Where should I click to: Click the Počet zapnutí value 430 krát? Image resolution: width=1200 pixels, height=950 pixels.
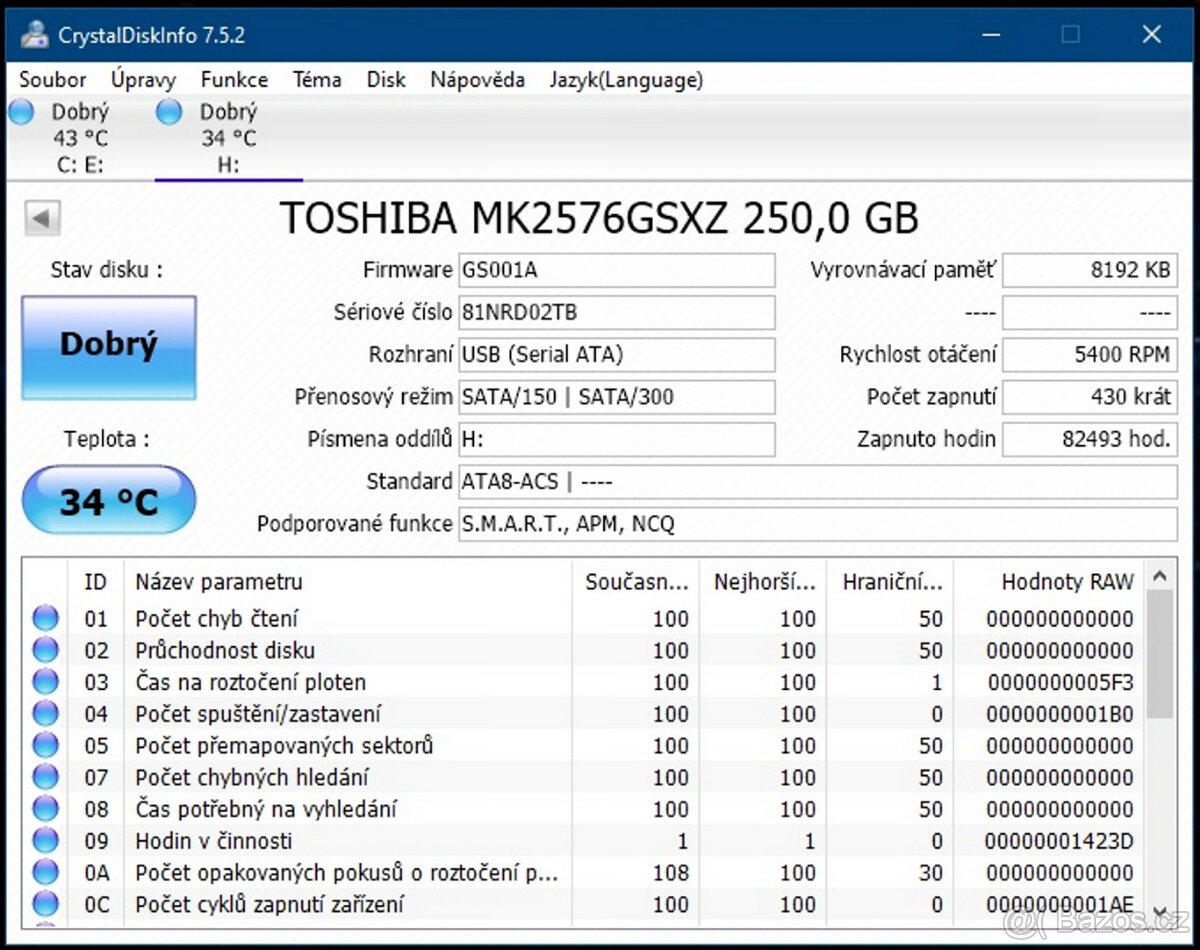(x=1090, y=397)
